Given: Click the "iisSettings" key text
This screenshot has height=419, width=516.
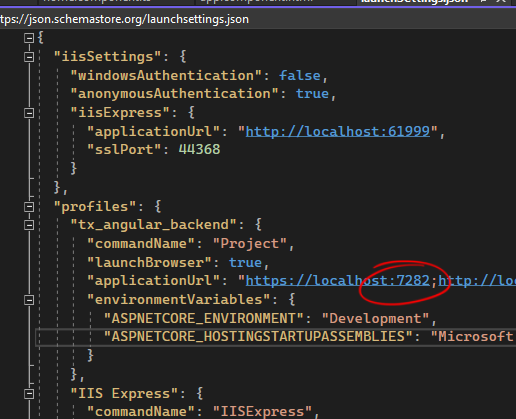Looking at the screenshot, I should coord(108,56).
